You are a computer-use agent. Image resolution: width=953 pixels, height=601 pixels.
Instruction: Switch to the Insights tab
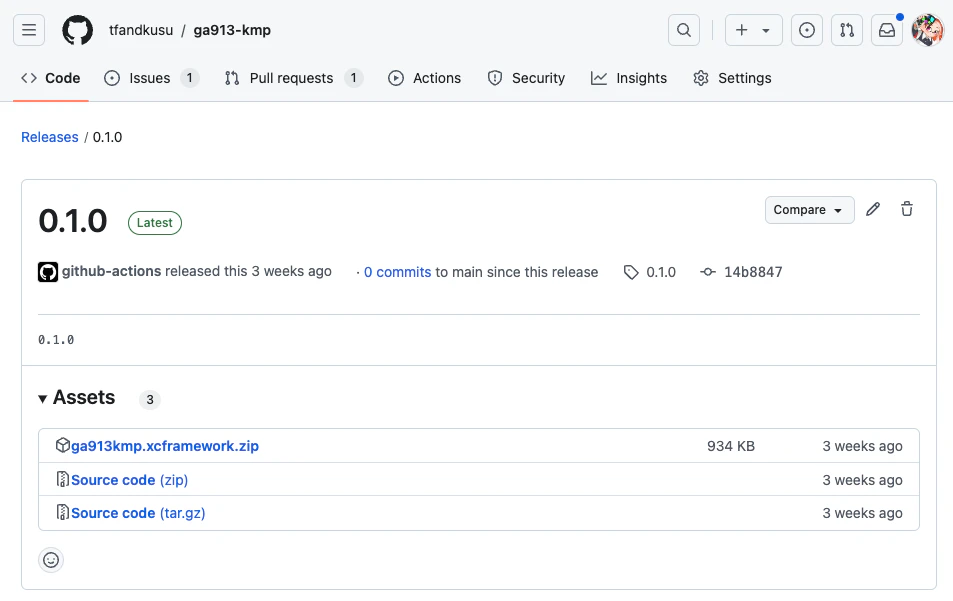629,78
